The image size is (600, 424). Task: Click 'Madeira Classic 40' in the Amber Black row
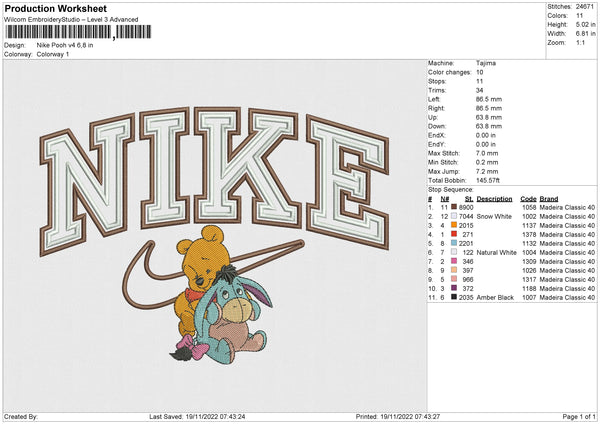click(567, 297)
